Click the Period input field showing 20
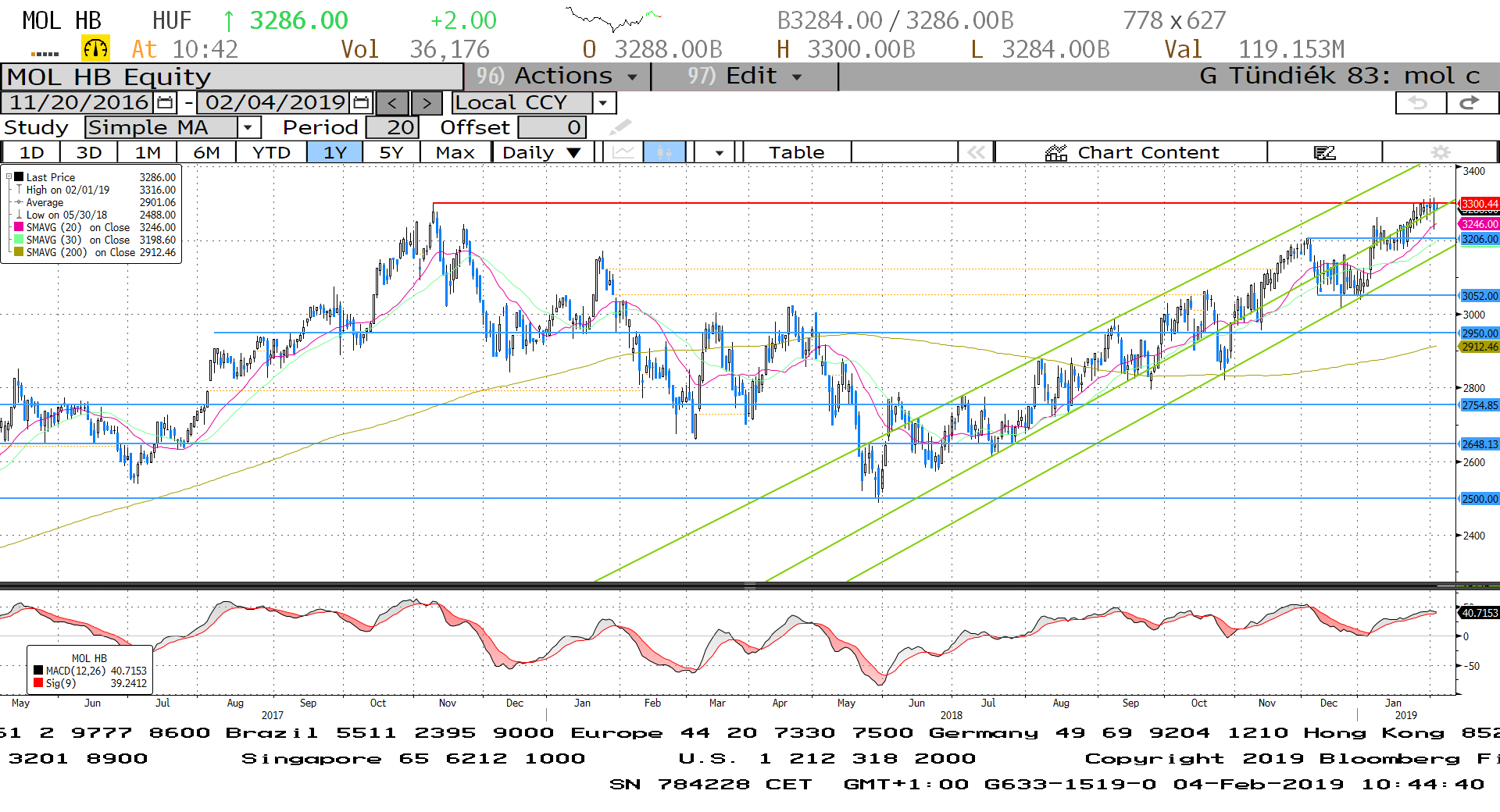This screenshot has height=812, width=1500. click(x=393, y=127)
